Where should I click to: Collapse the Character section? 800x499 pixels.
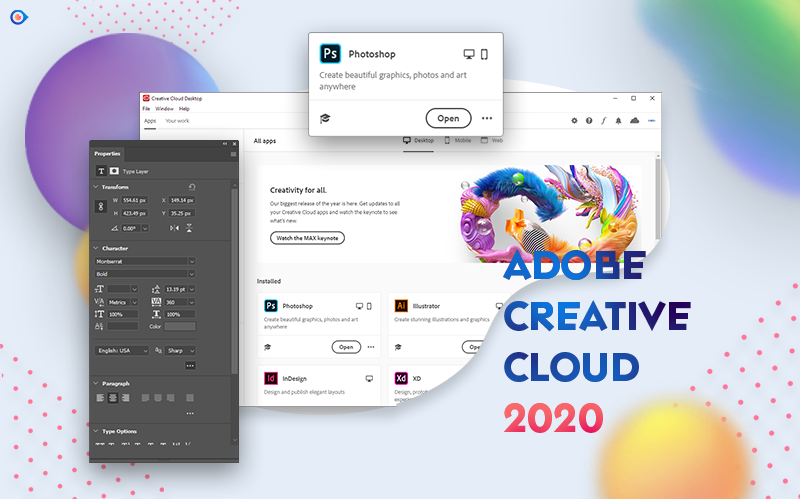point(96,248)
